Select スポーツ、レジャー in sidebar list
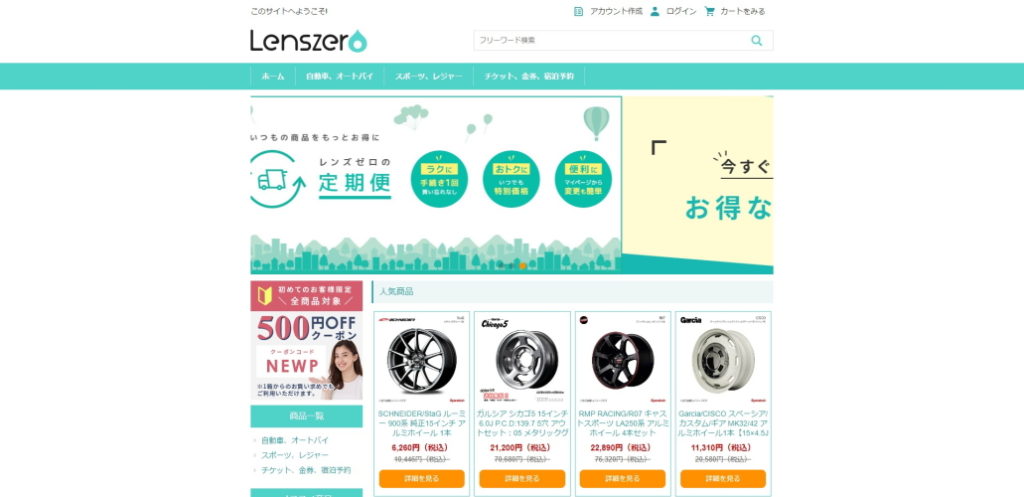The image size is (1024, 497). 295,455
